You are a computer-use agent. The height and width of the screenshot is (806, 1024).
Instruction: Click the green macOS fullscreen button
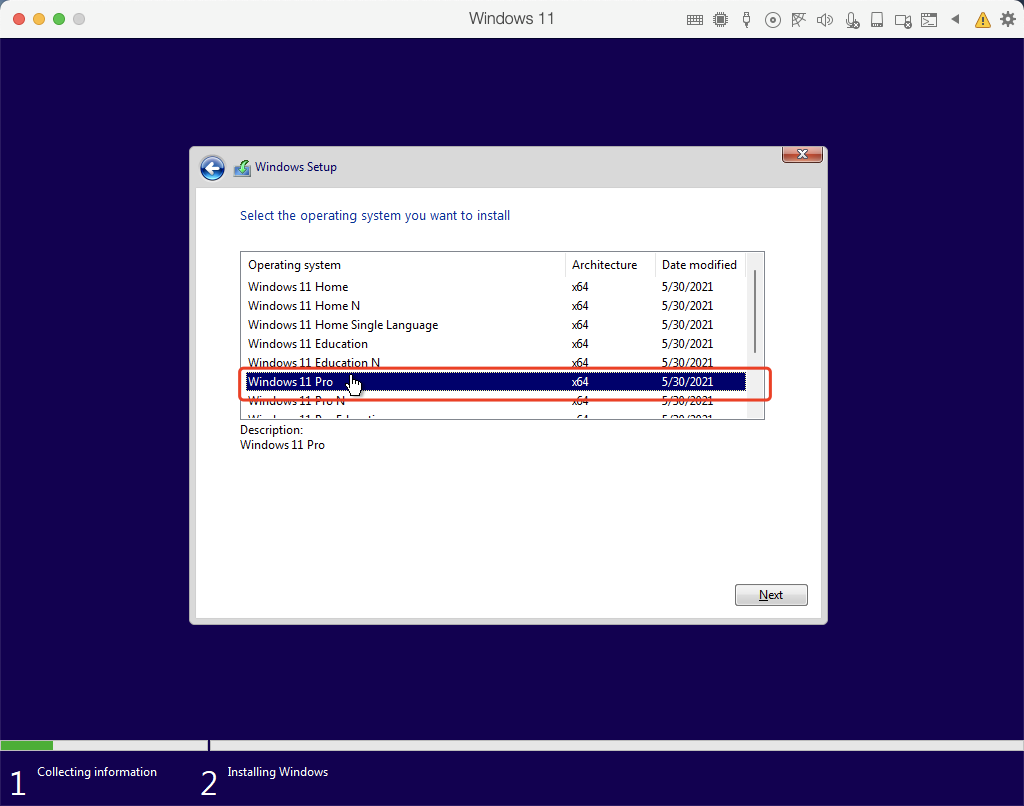[59, 19]
